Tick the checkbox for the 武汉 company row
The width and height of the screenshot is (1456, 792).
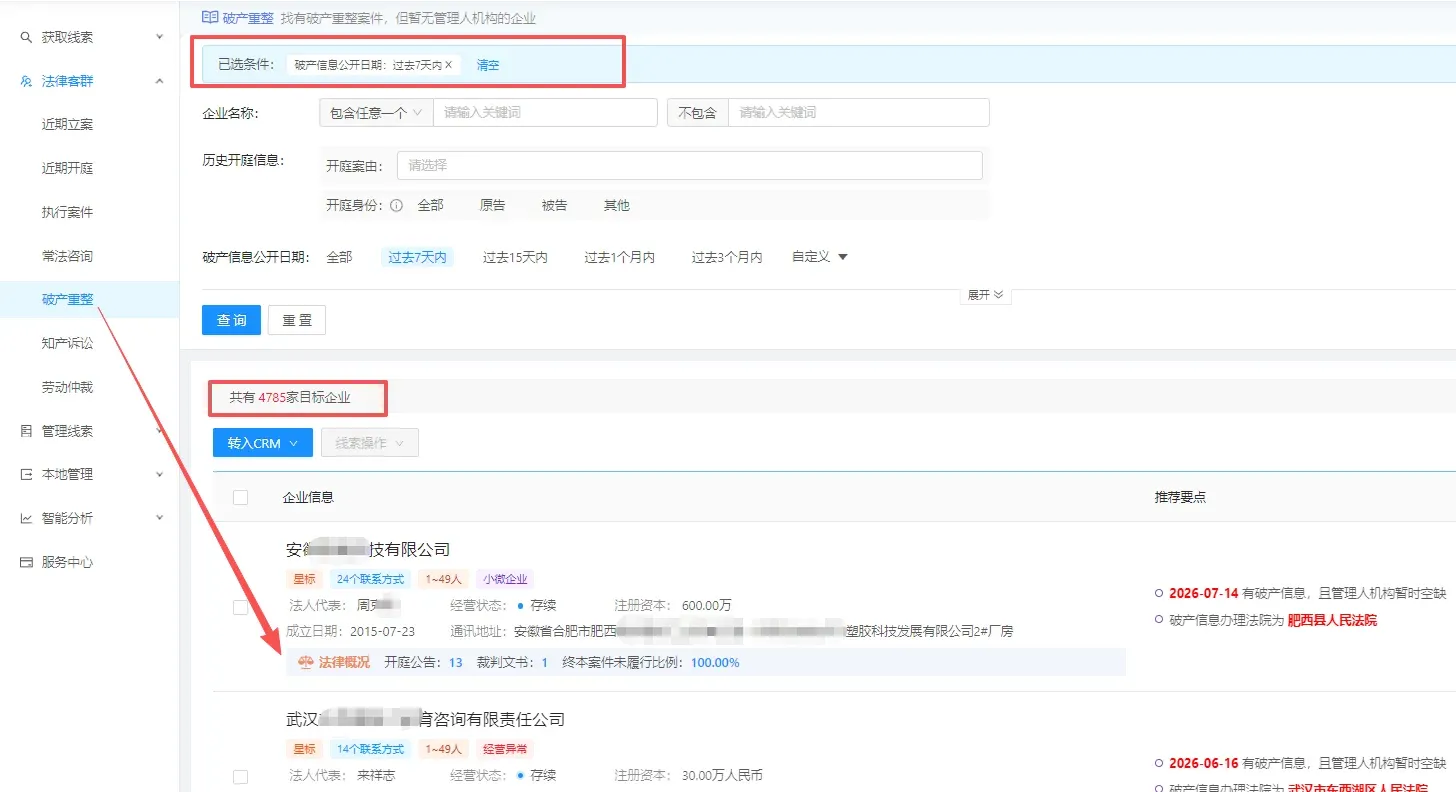240,776
